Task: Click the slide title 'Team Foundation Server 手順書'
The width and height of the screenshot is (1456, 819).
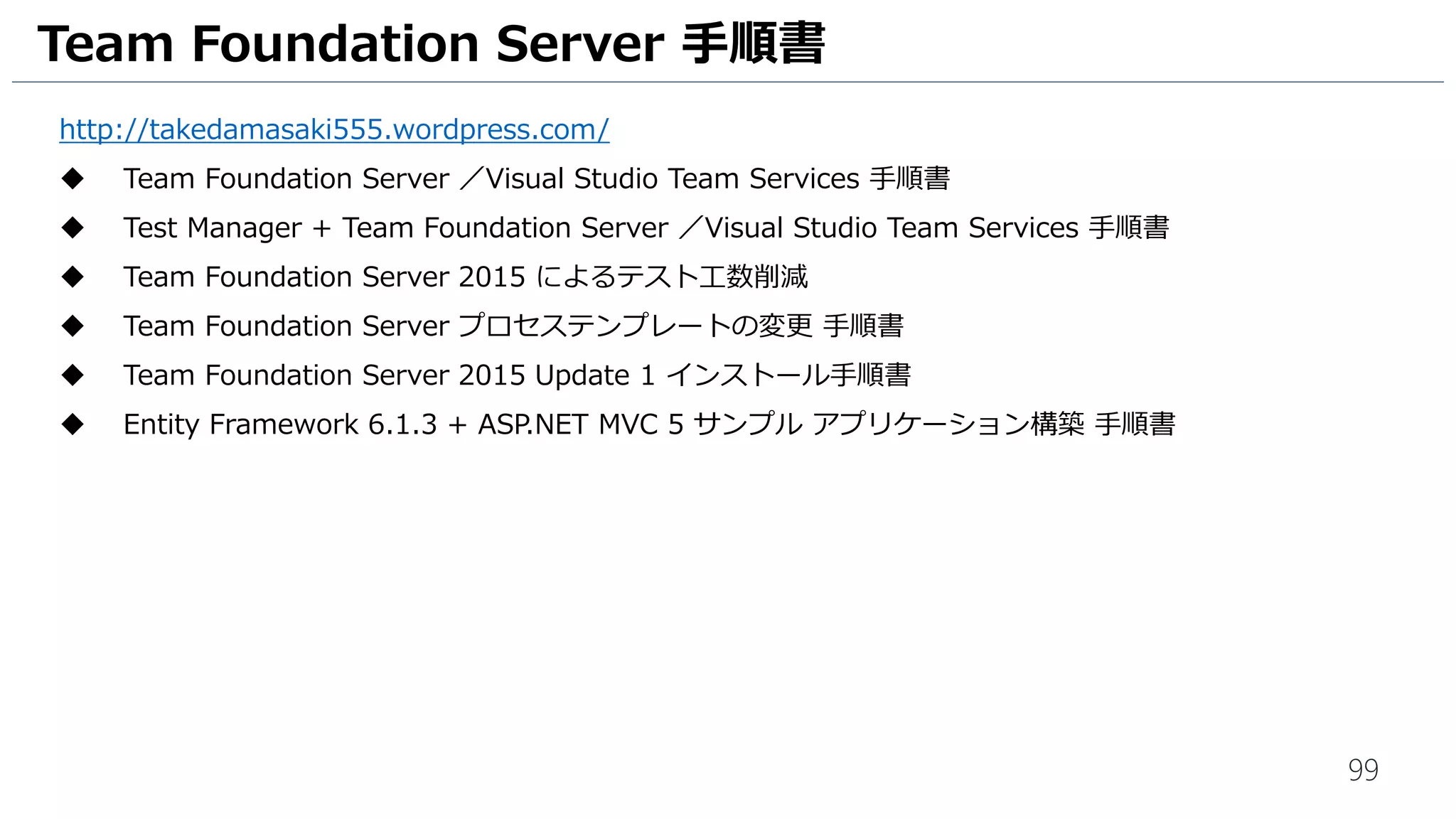Action: [x=431, y=44]
